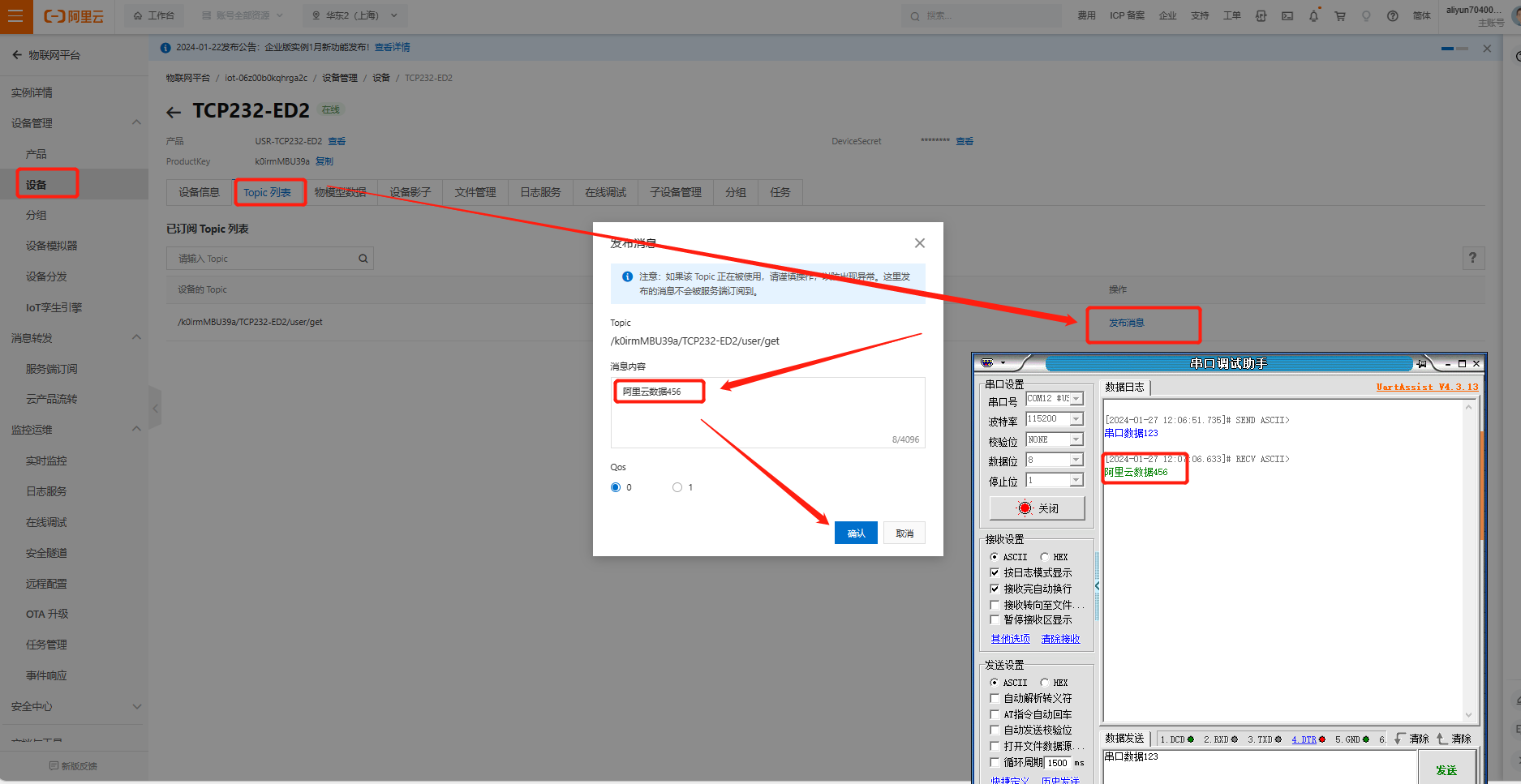Open the Aliyun hamburger menu

pos(15,16)
